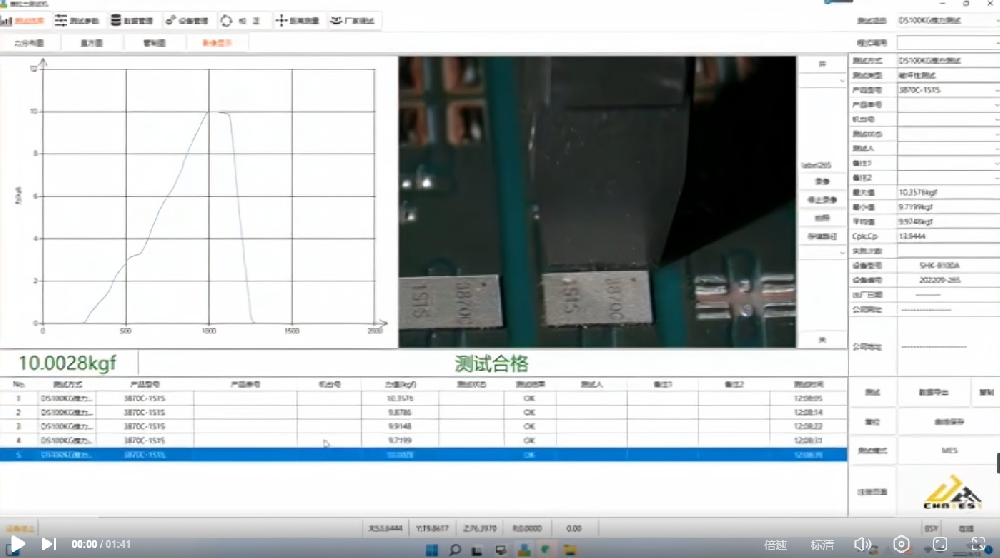This screenshot has height=558, width=1000.
Task: Click the MES button
Action: click(x=949, y=450)
